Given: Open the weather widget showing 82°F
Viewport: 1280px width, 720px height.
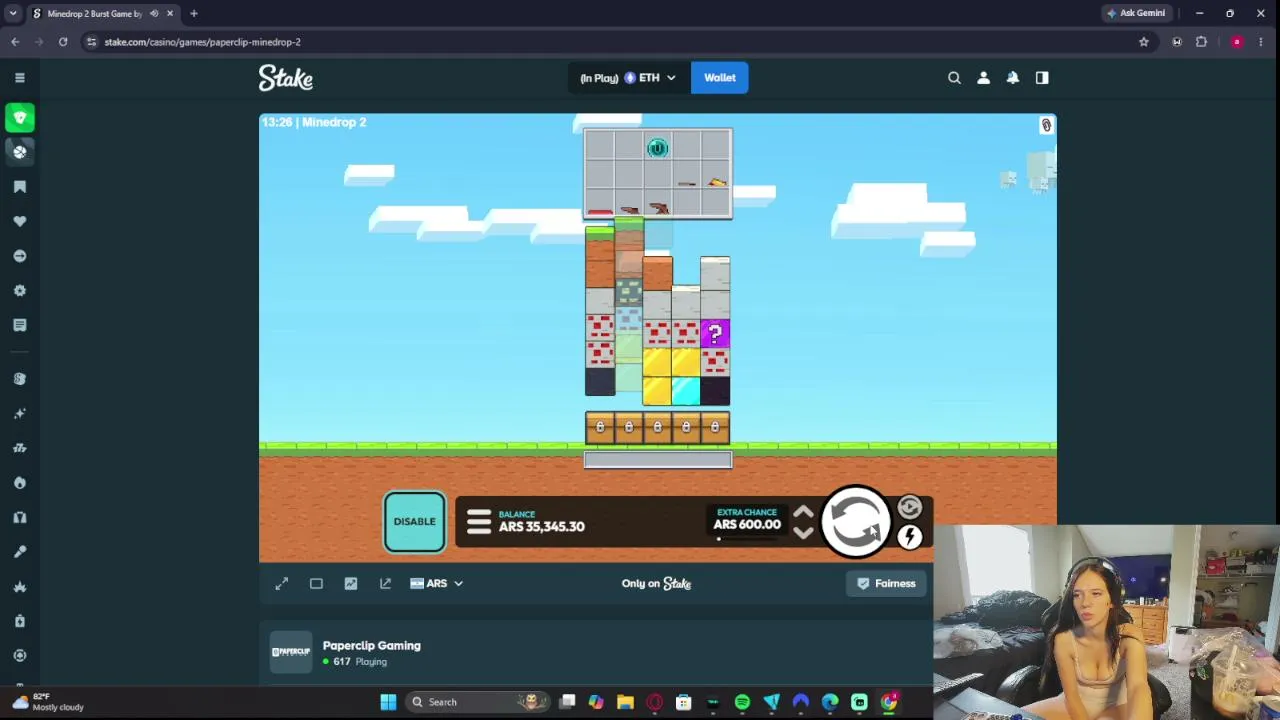Looking at the screenshot, I should pos(46,702).
